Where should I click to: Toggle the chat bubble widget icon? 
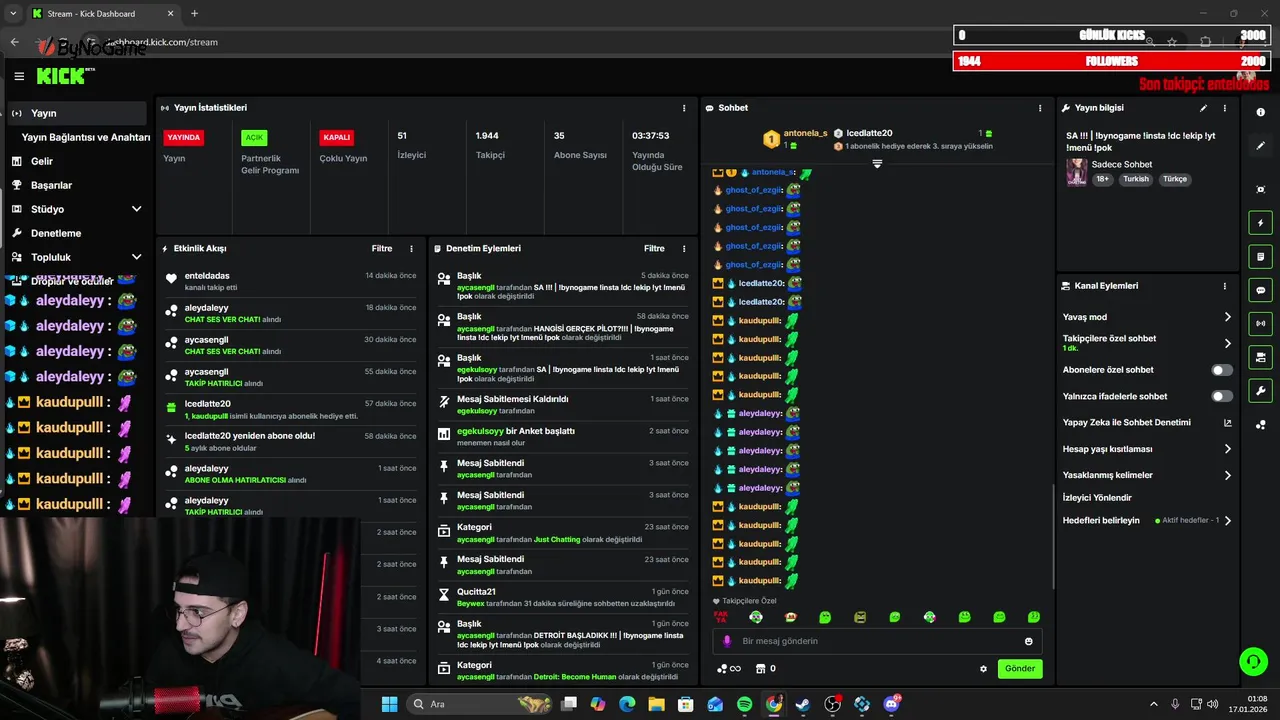(x=1260, y=290)
